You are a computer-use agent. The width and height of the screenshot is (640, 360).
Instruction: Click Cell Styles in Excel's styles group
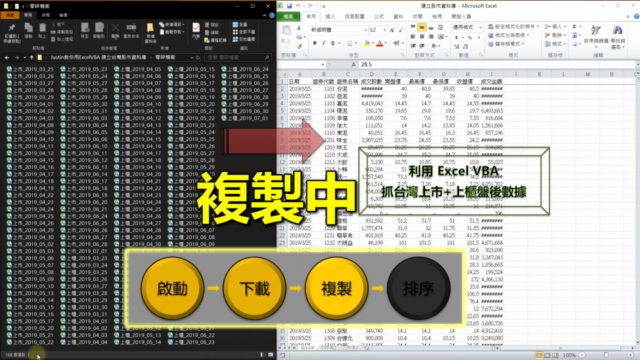click(506, 44)
